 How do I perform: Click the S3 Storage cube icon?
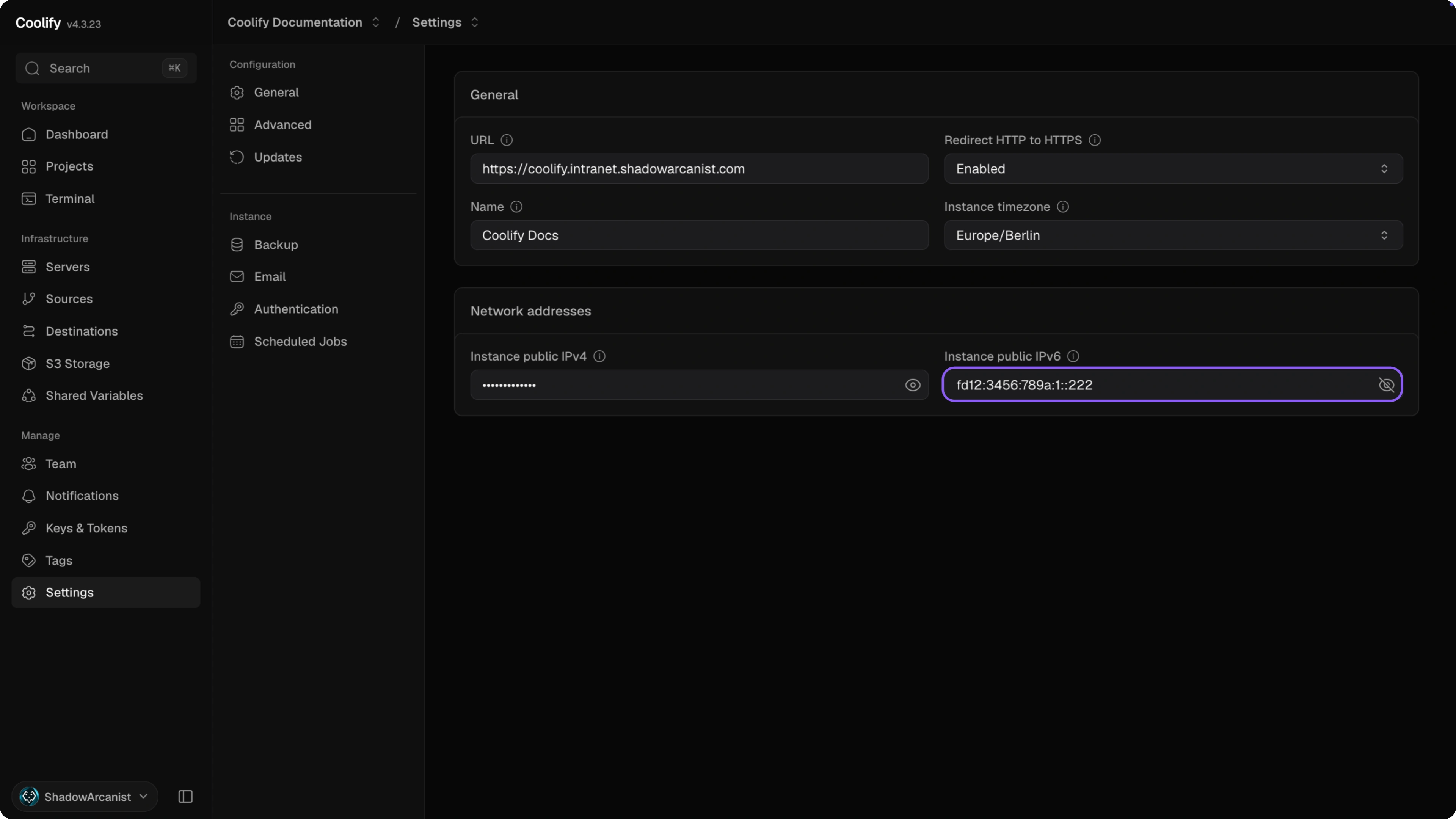29,364
